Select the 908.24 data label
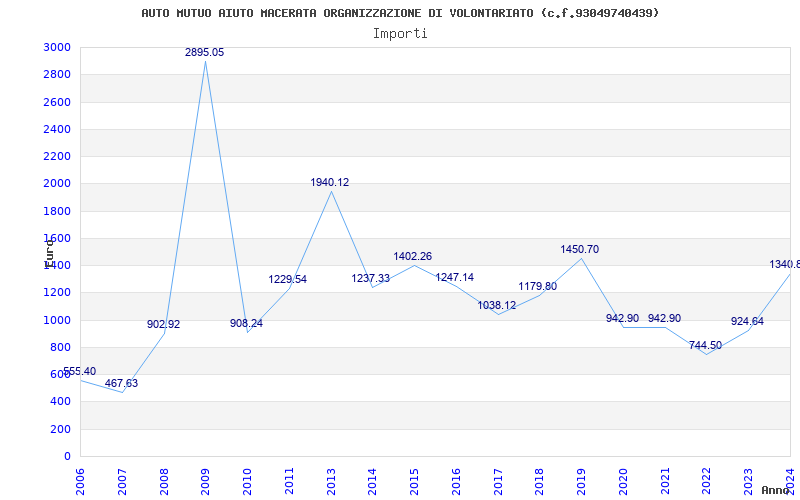800x500 pixels. point(246,323)
